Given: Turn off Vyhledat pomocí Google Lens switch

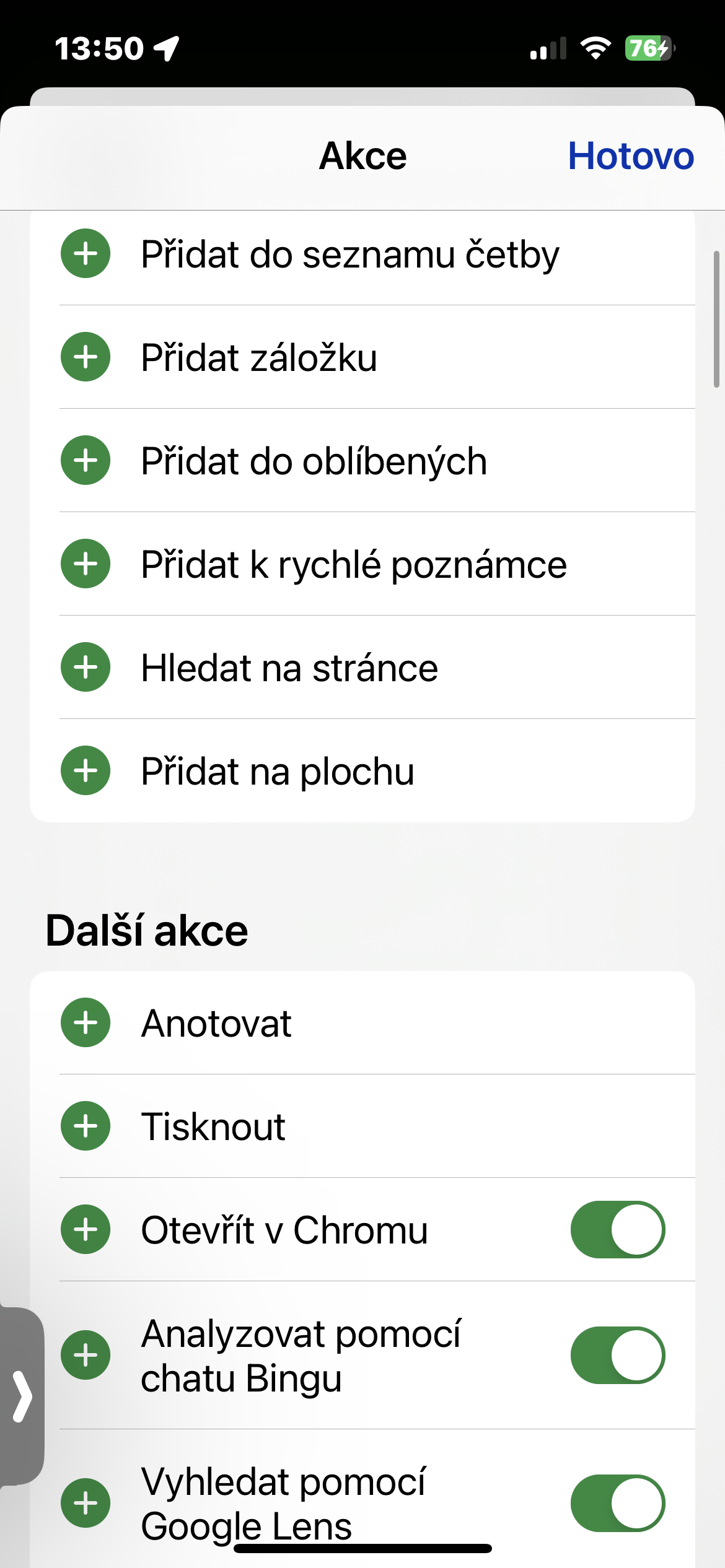Looking at the screenshot, I should click(617, 1504).
